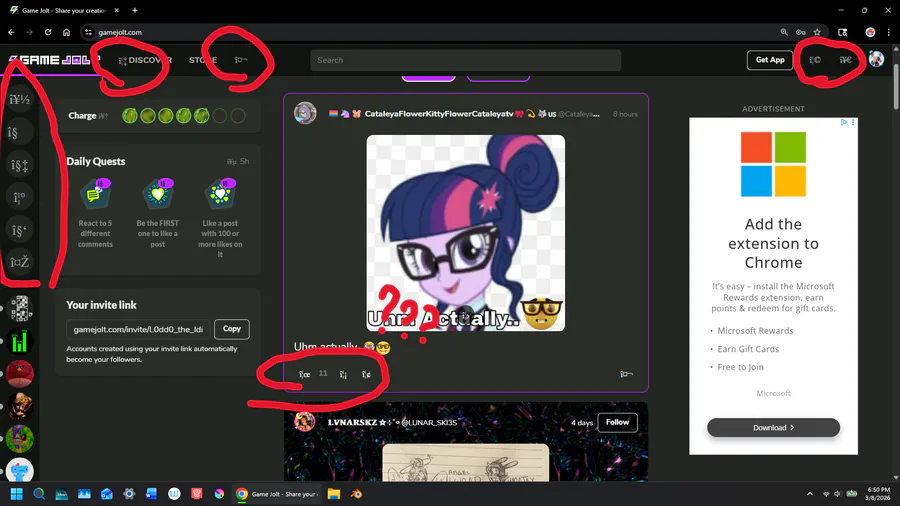Open the taskbar clock showing 6:50 PM

coord(878,494)
